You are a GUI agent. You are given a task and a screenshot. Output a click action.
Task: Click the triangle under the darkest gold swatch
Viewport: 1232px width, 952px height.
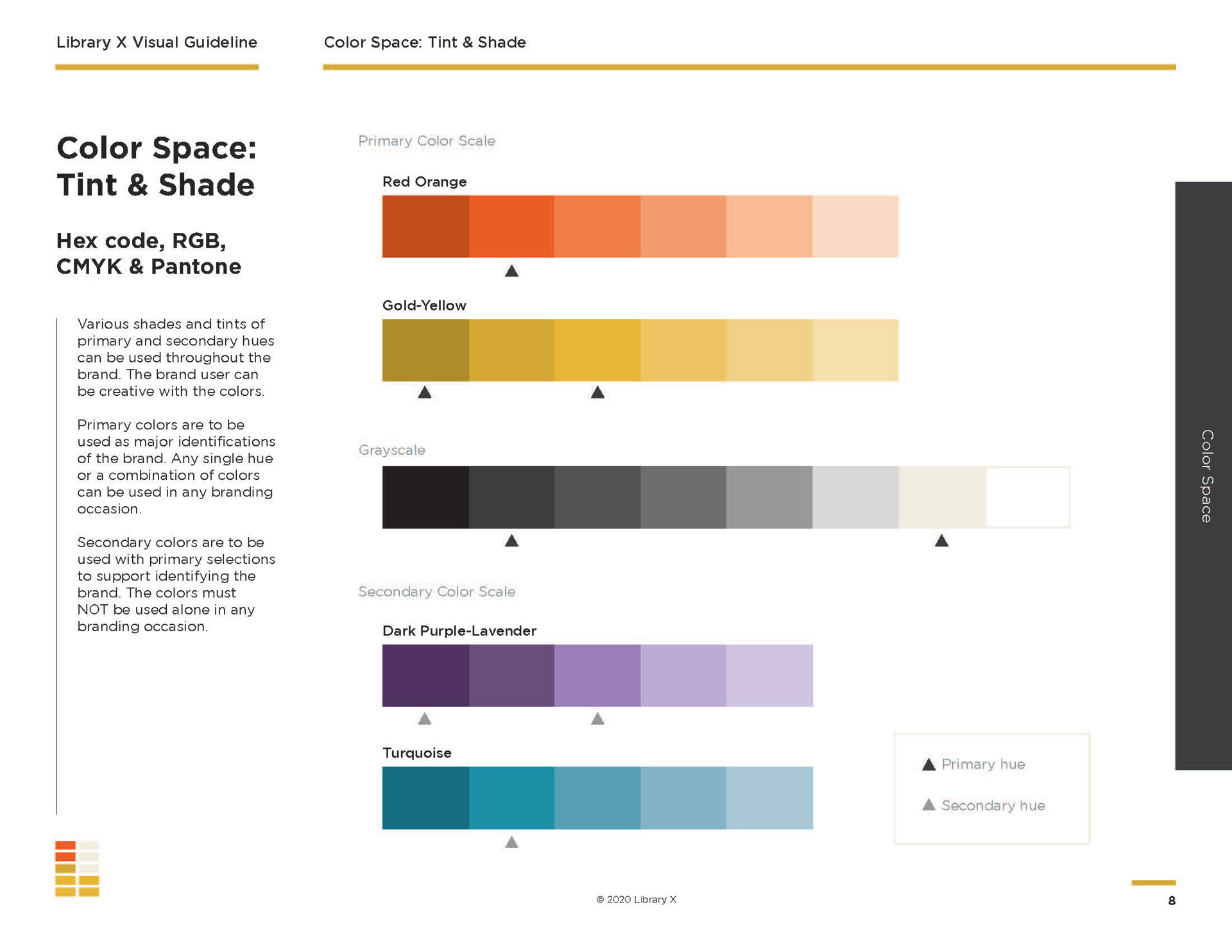[425, 392]
